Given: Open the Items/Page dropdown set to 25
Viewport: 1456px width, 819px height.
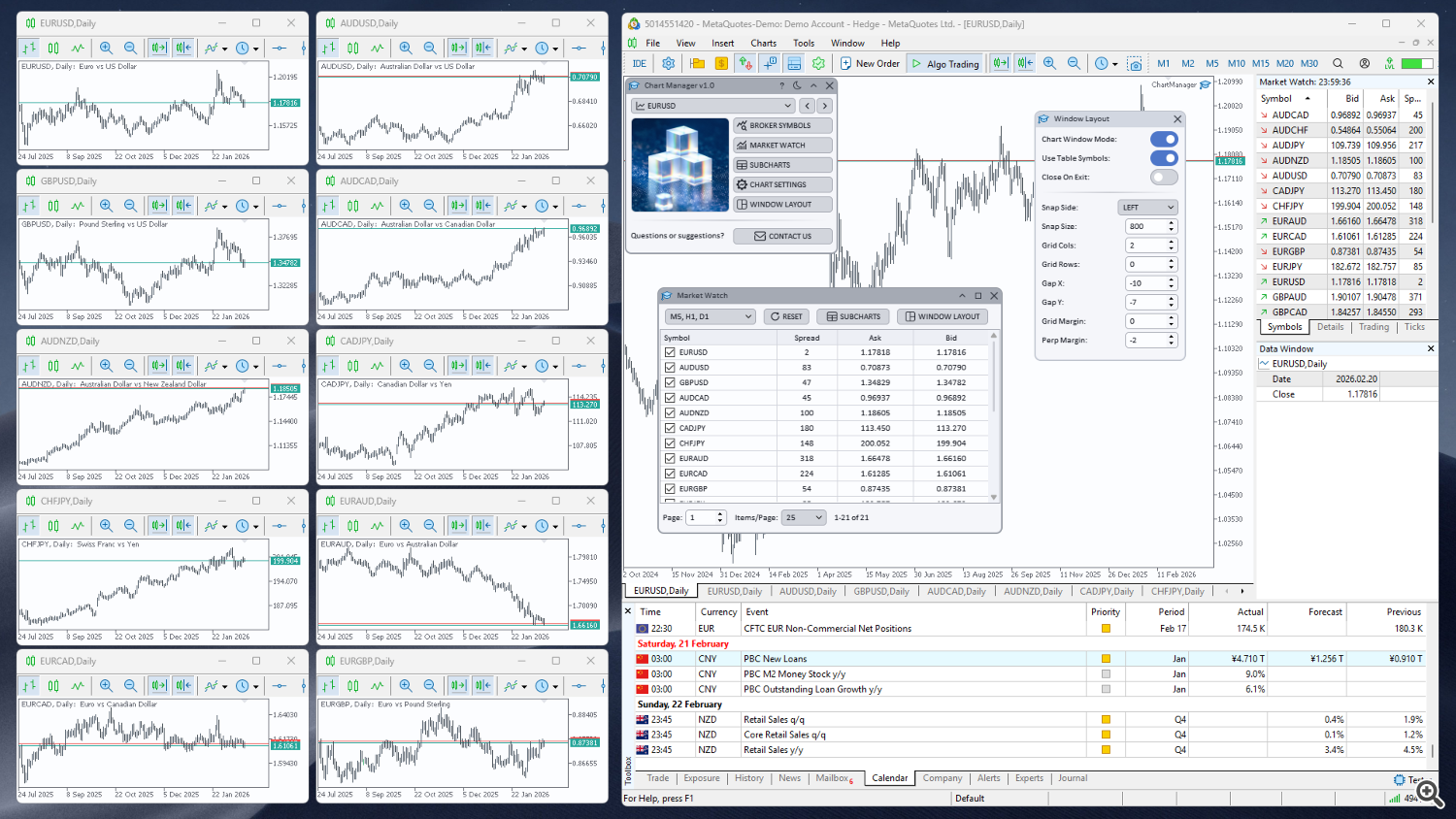Looking at the screenshot, I should (x=804, y=517).
